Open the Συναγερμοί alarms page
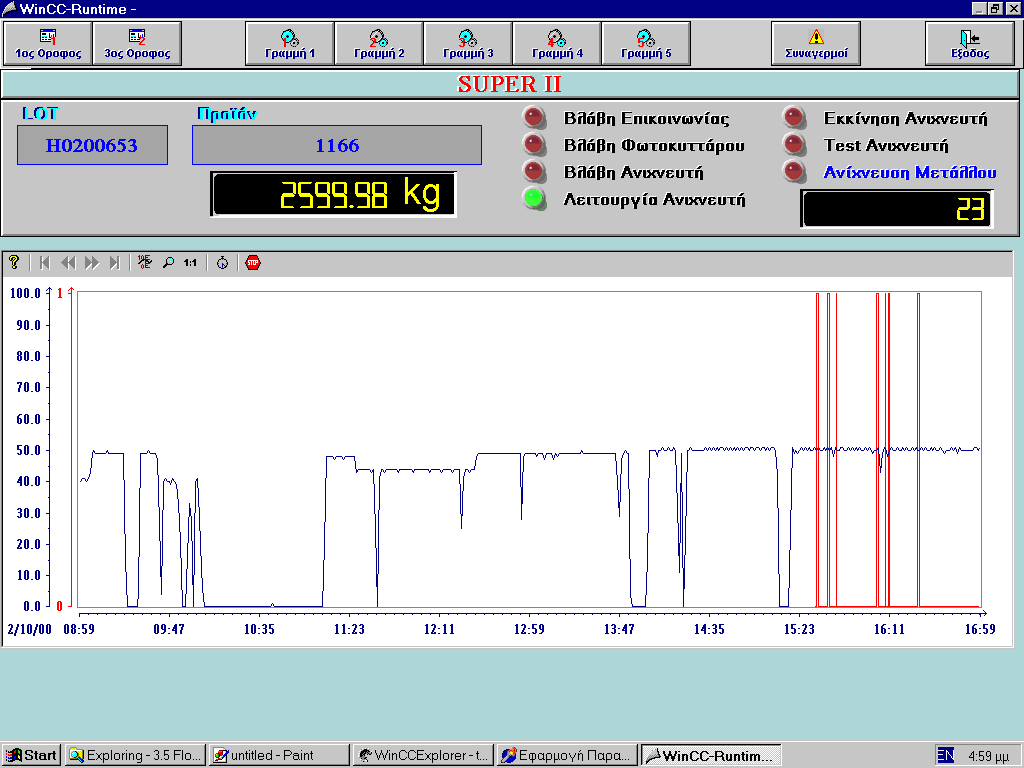Image resolution: width=1024 pixels, height=768 pixels. (x=816, y=44)
